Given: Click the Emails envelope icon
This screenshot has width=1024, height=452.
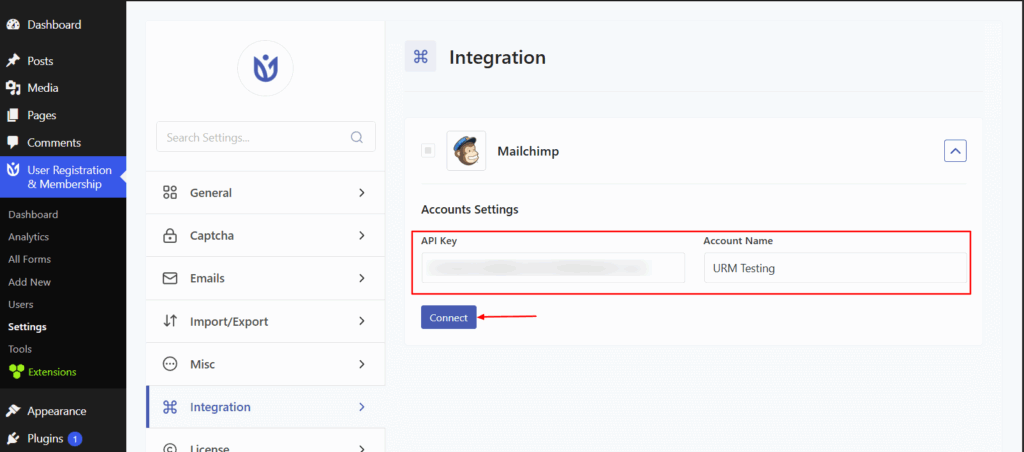Looking at the screenshot, I should pos(170,278).
